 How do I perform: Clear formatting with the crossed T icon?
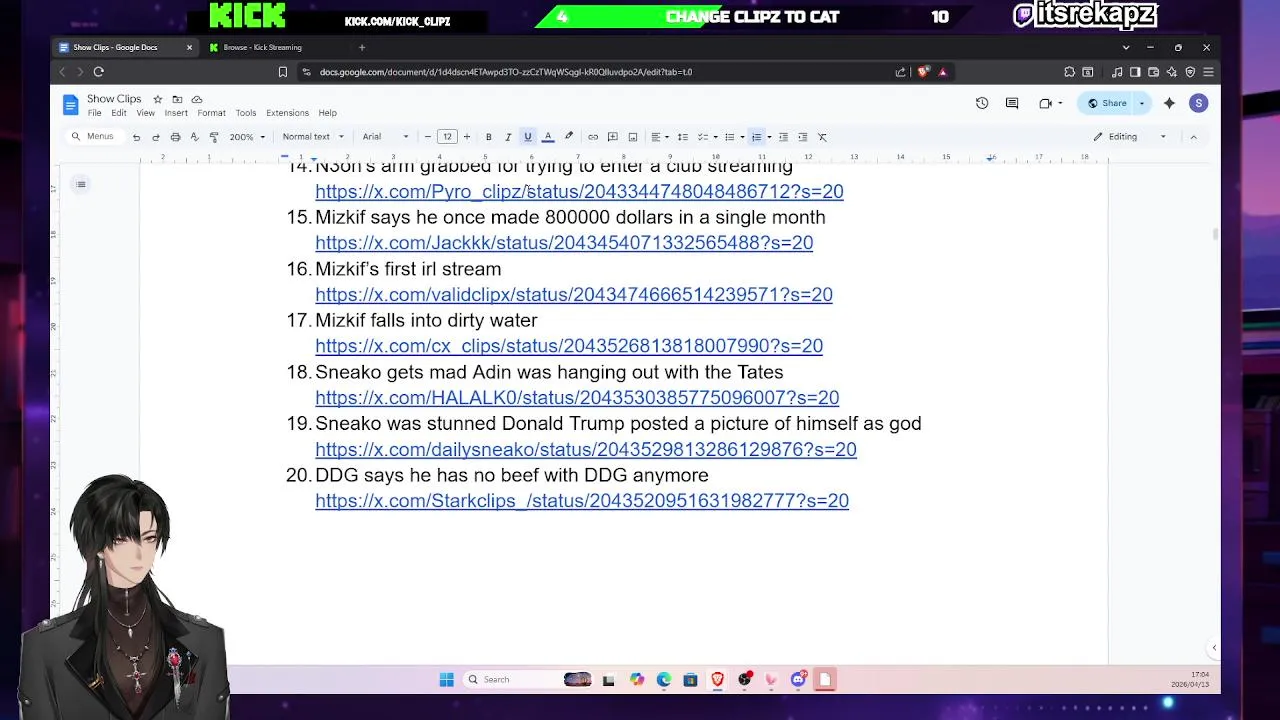click(x=822, y=137)
